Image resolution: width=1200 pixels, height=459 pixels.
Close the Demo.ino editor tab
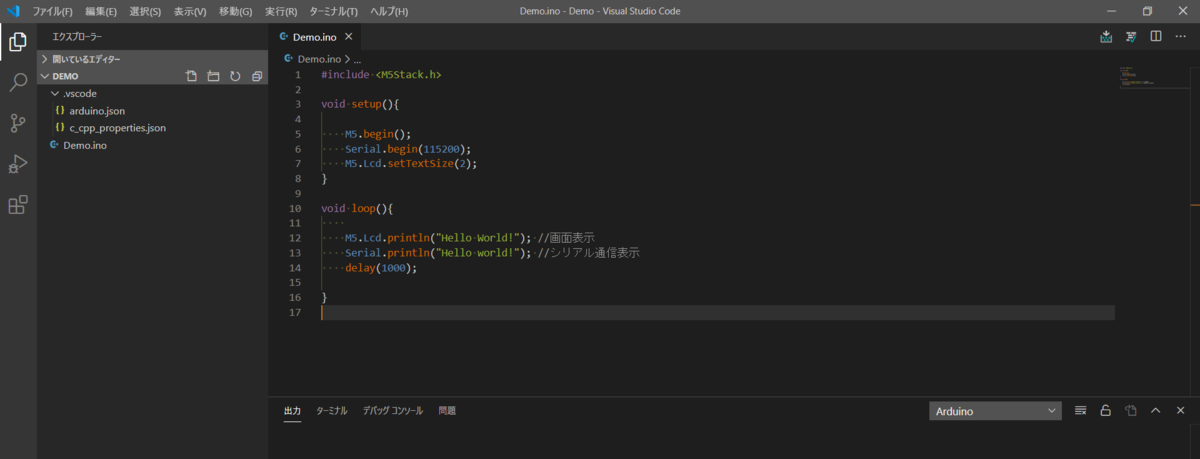pos(349,37)
